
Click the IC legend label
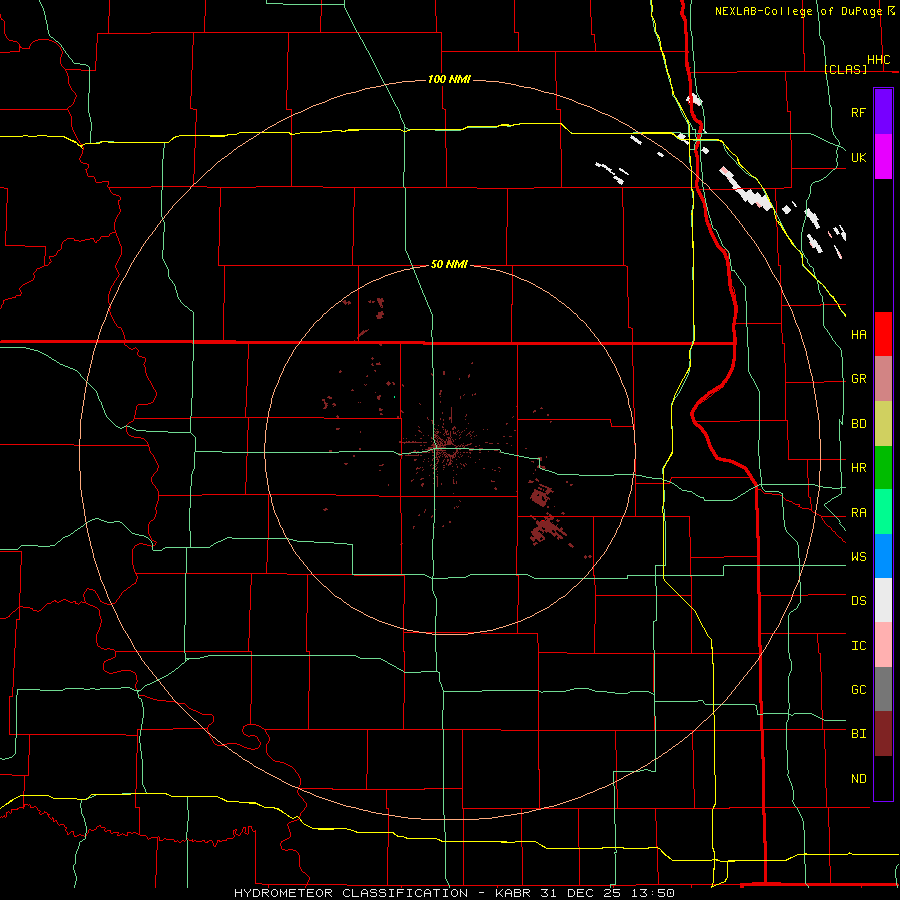tap(858, 646)
